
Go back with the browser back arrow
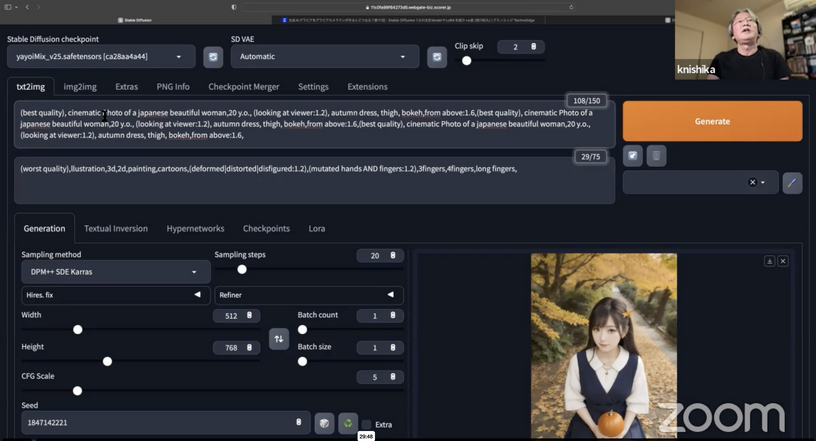coord(27,7)
